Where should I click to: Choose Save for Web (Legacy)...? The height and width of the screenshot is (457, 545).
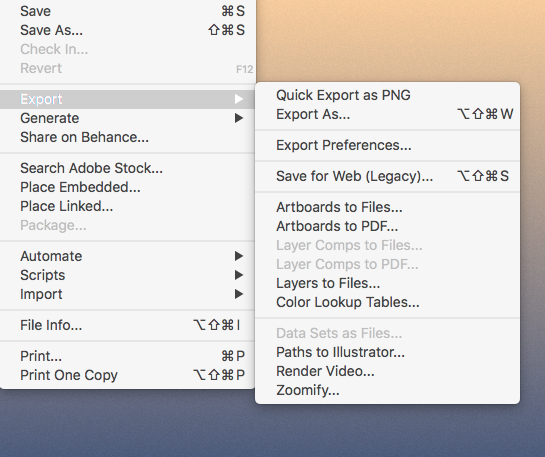[x=388, y=176]
